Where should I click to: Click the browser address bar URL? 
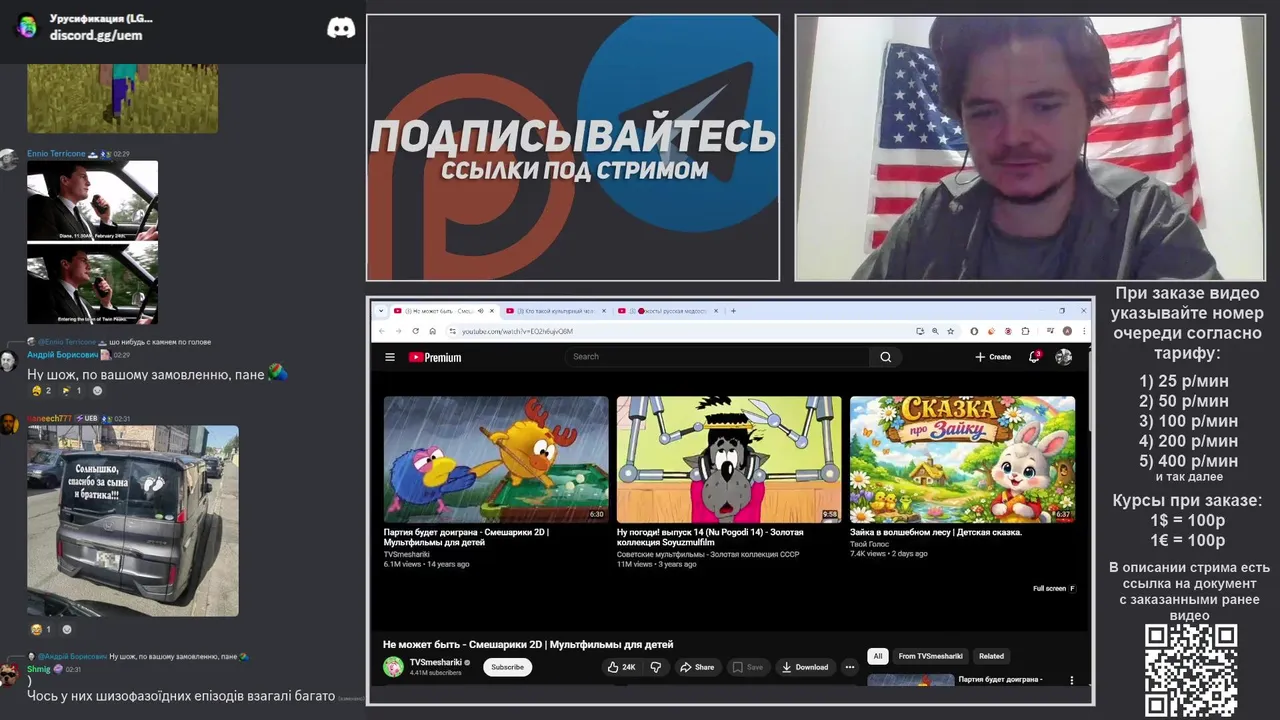(x=517, y=331)
